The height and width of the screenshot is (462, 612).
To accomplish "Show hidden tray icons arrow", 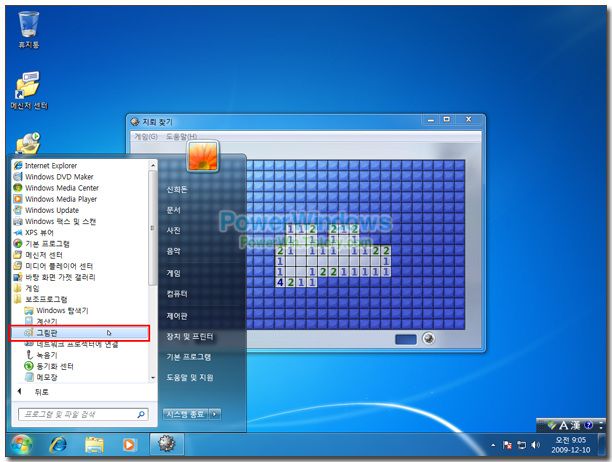I will click(493, 445).
